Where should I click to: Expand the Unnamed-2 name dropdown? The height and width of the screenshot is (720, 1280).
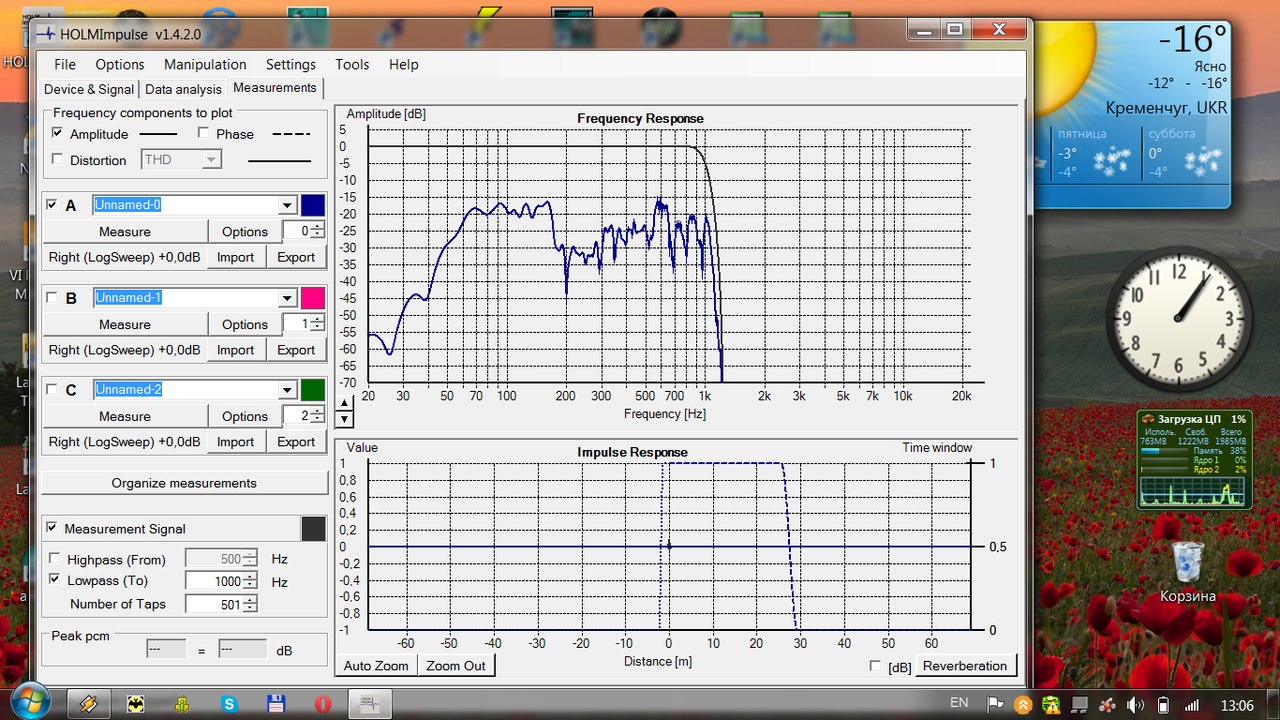287,389
